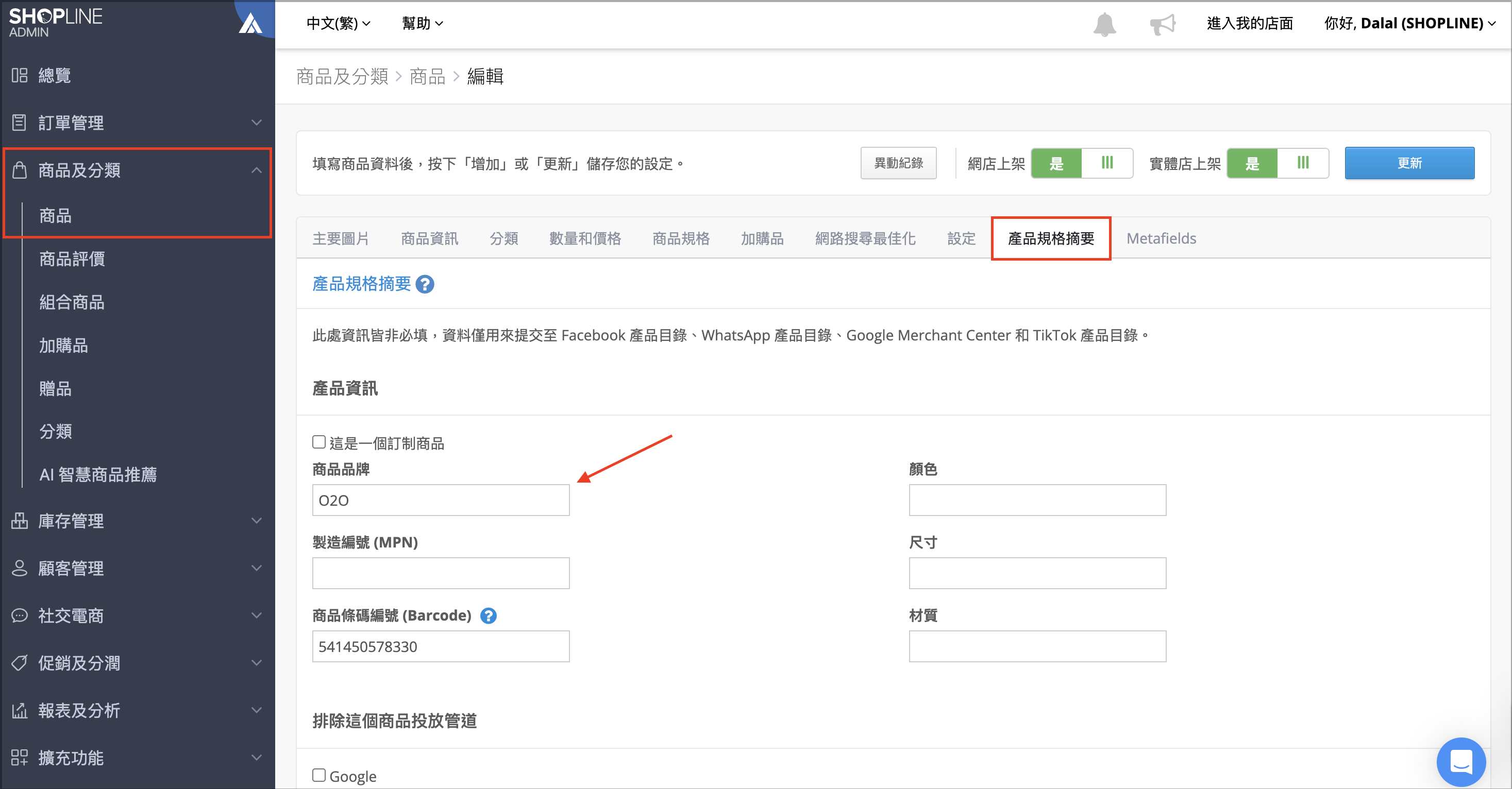Expand the 顧客管理 menu chevron
This screenshot has height=789, width=1512.
pyautogui.click(x=257, y=568)
